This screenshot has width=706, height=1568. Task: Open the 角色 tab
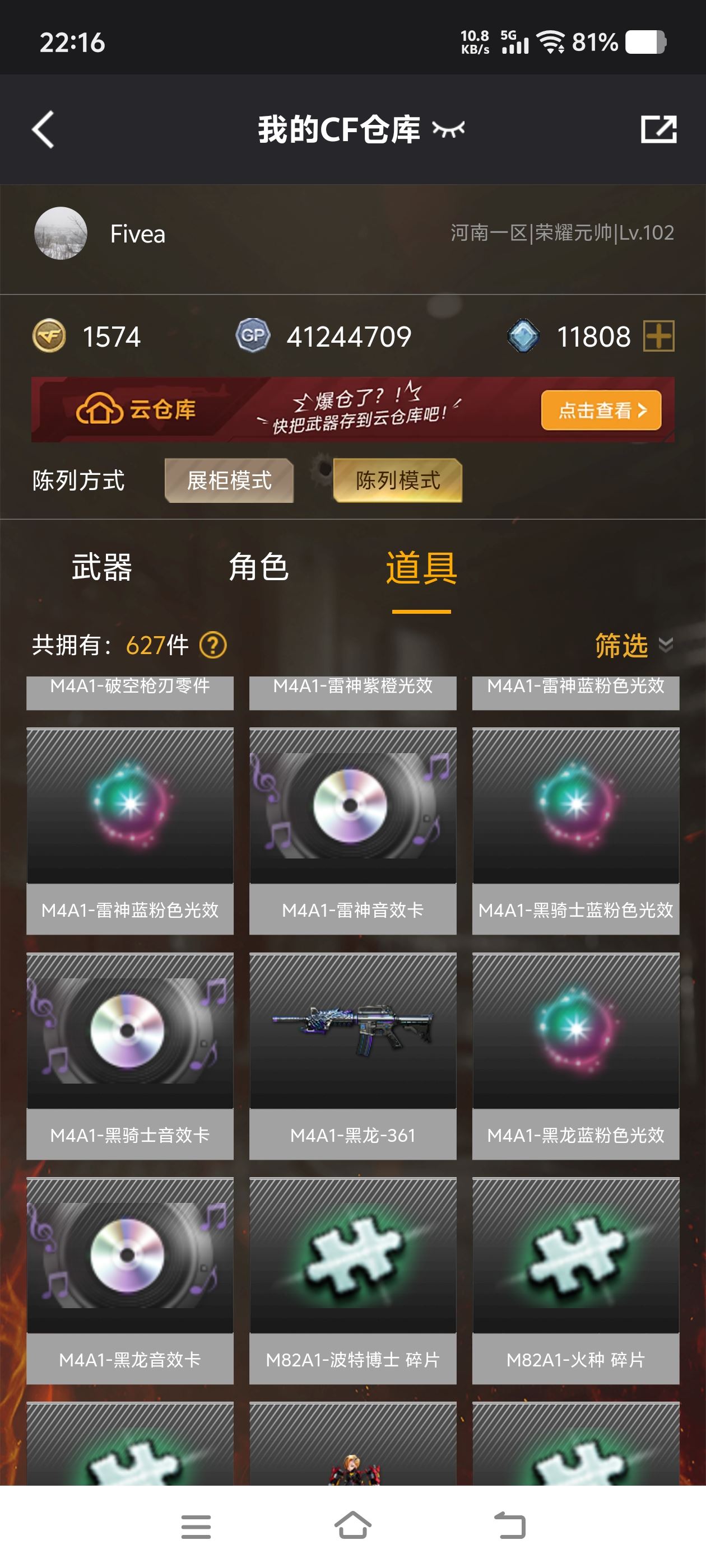258,567
